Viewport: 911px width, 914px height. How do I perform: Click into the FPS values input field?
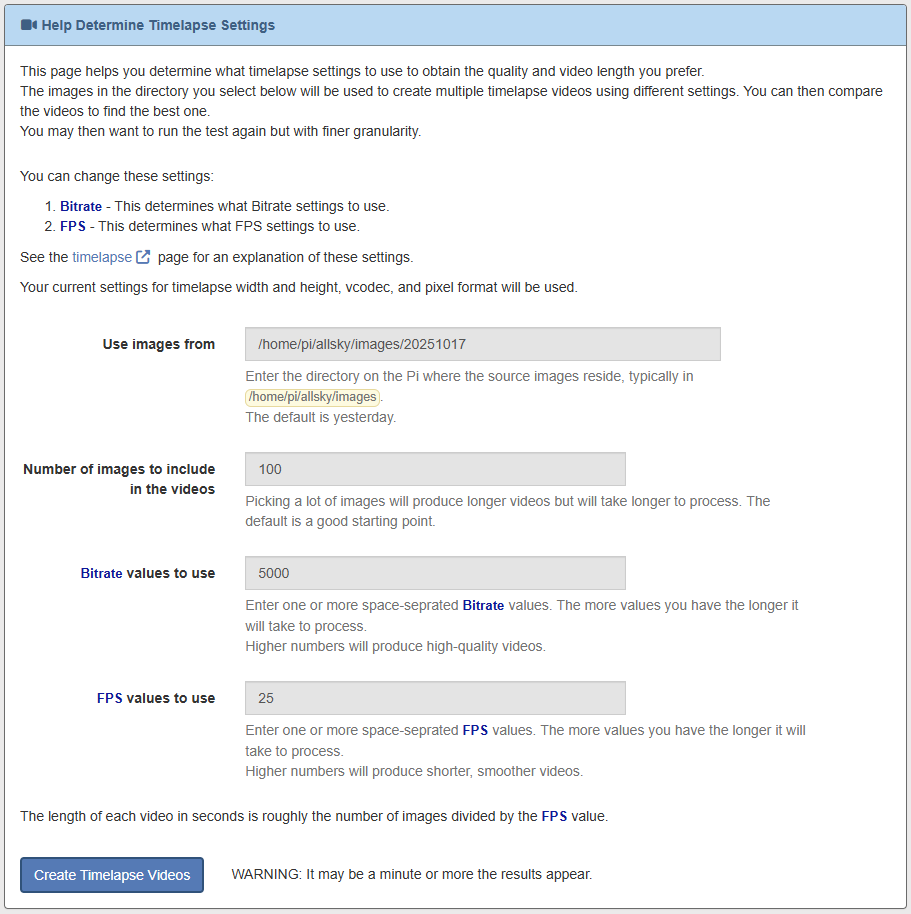coord(435,698)
